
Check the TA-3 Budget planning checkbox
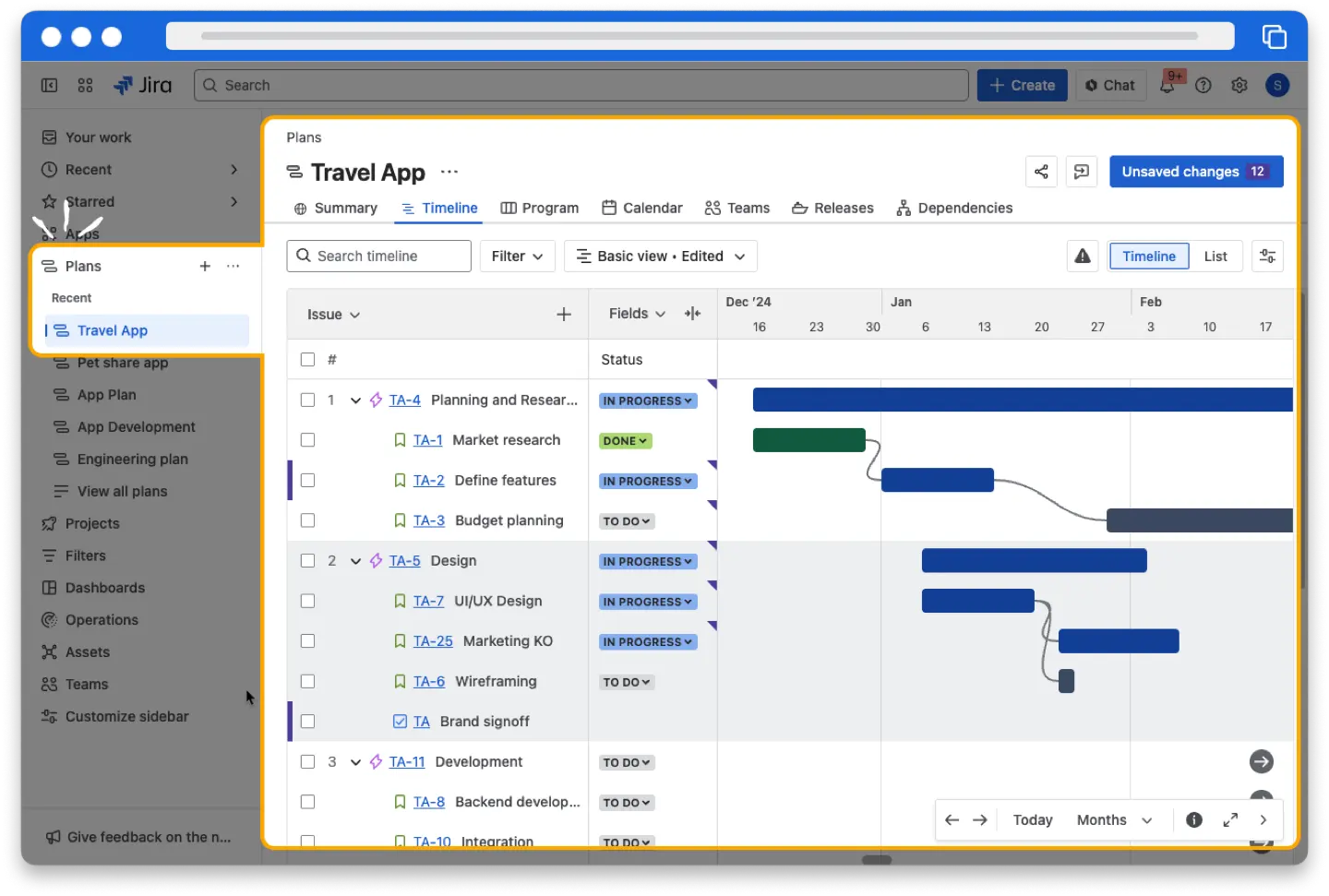308,520
